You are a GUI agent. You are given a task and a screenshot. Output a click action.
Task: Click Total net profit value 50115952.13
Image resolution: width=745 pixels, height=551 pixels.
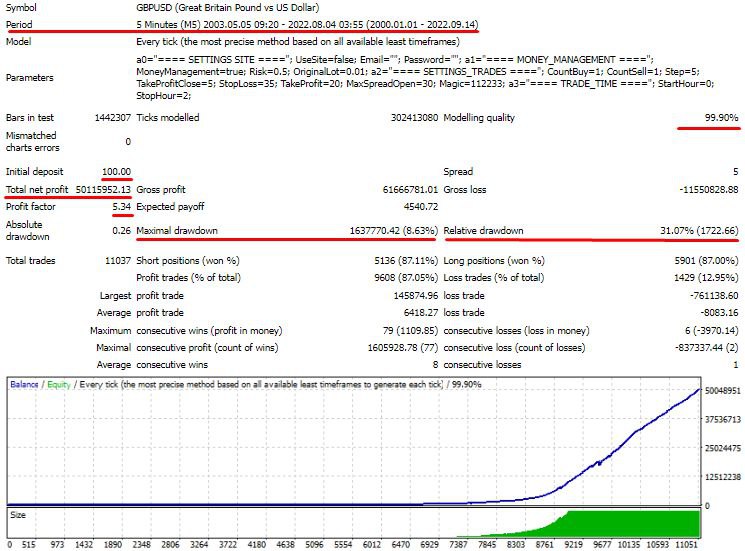(103, 190)
